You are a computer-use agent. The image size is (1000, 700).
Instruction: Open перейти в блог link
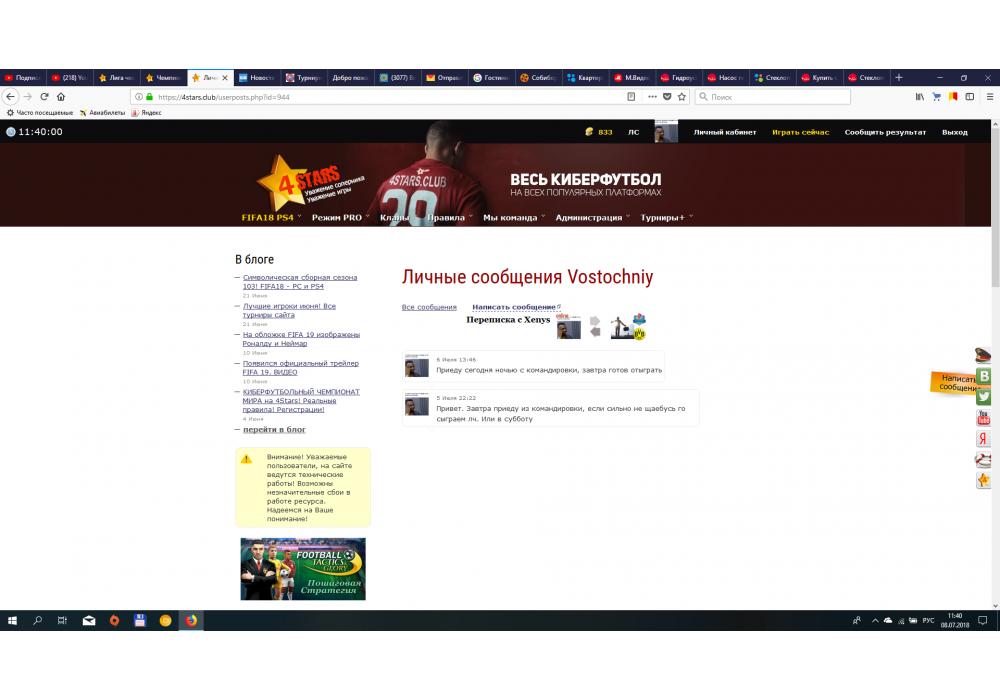[x=274, y=430]
